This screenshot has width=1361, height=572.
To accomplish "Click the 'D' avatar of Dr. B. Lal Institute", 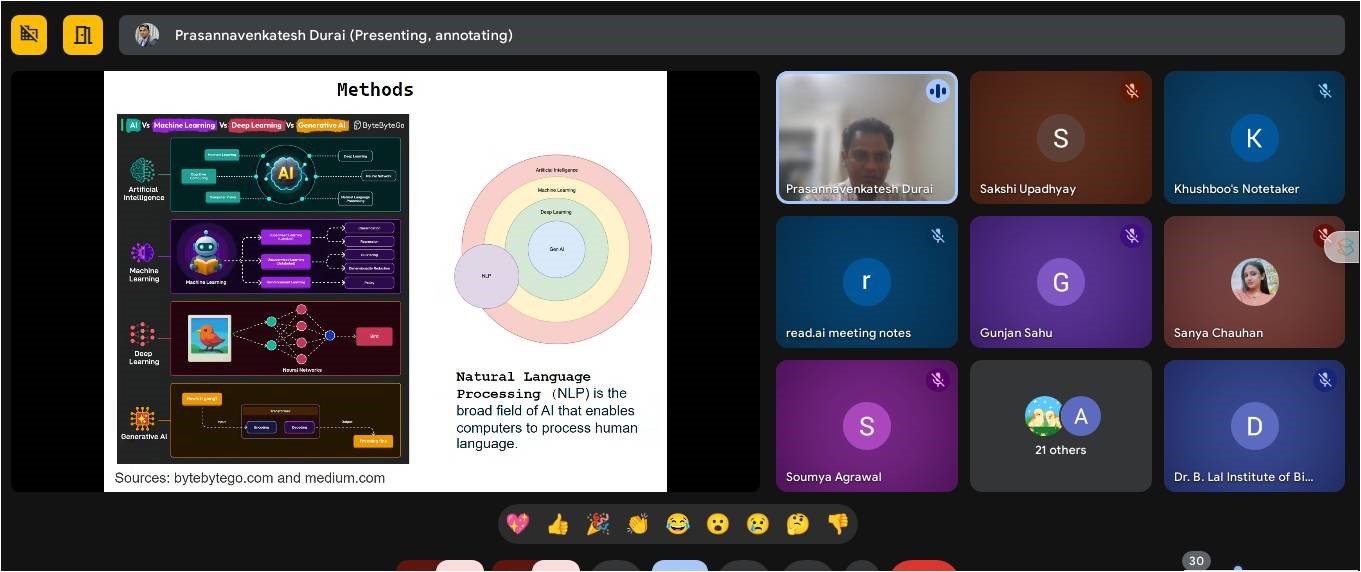I will pyautogui.click(x=1254, y=426).
